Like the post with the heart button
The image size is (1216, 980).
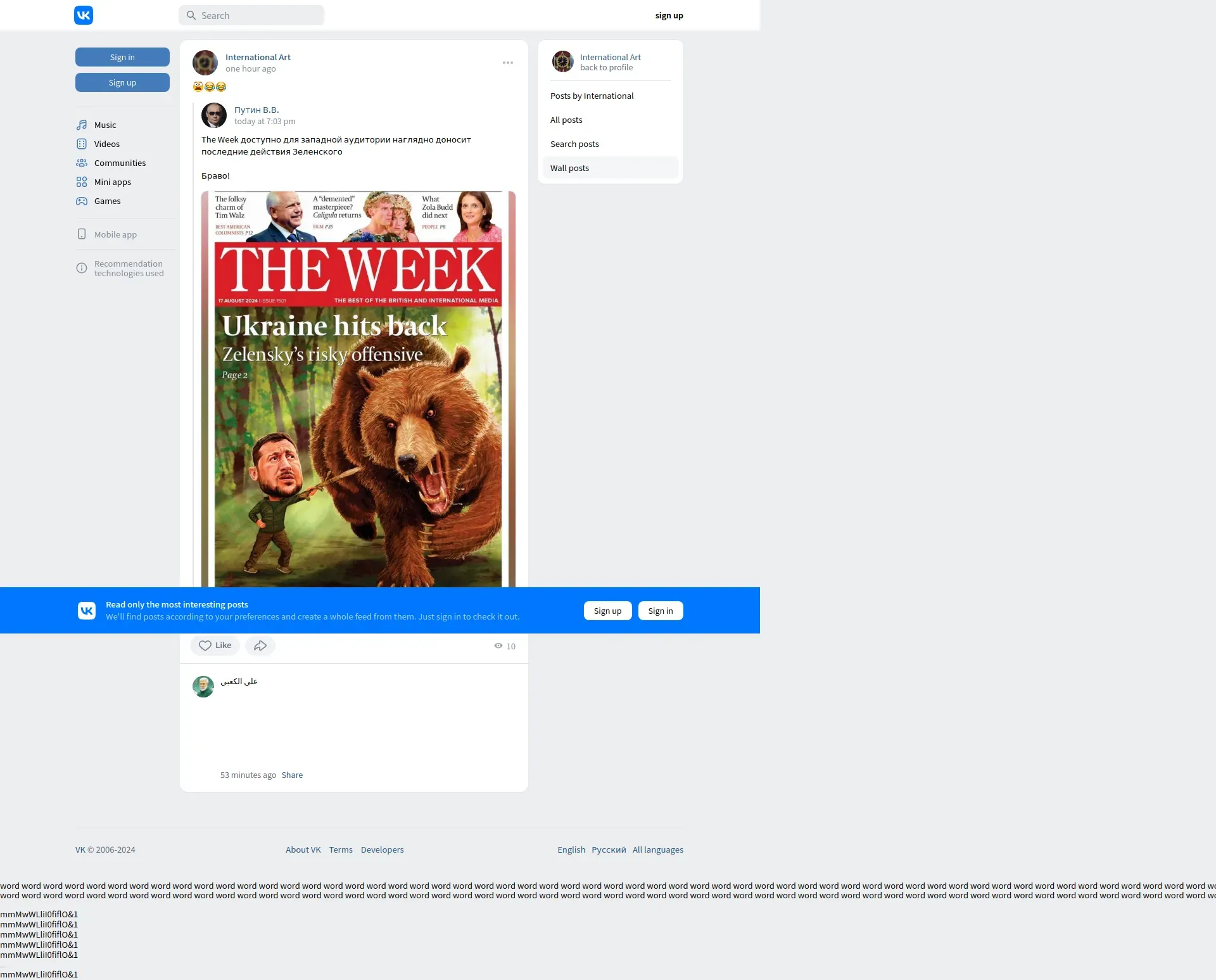tap(215, 646)
